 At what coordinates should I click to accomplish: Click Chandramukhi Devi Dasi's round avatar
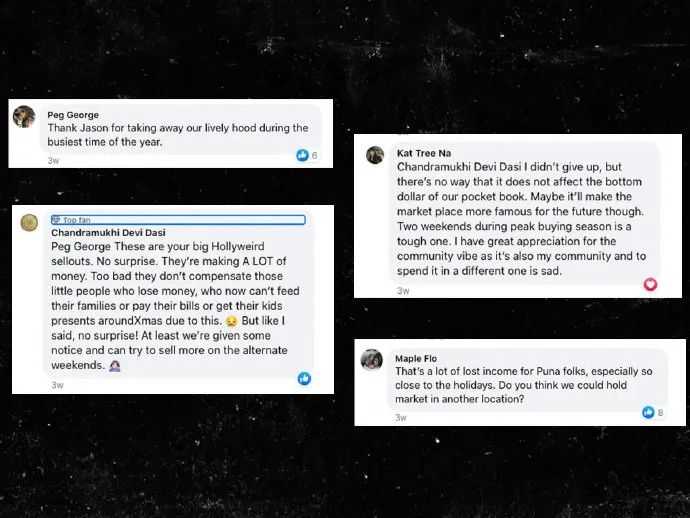click(29, 223)
